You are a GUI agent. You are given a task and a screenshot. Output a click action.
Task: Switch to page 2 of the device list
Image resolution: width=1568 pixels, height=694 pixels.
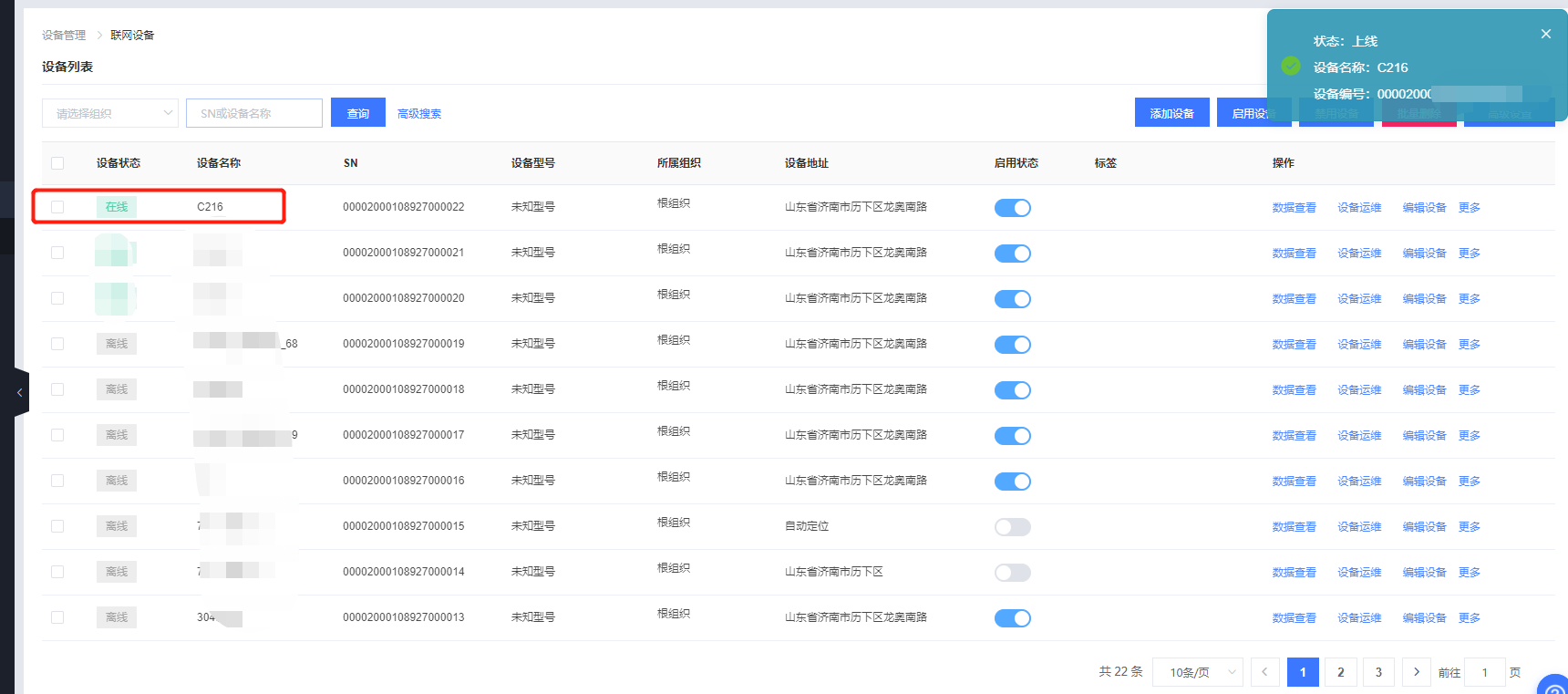(x=1340, y=672)
